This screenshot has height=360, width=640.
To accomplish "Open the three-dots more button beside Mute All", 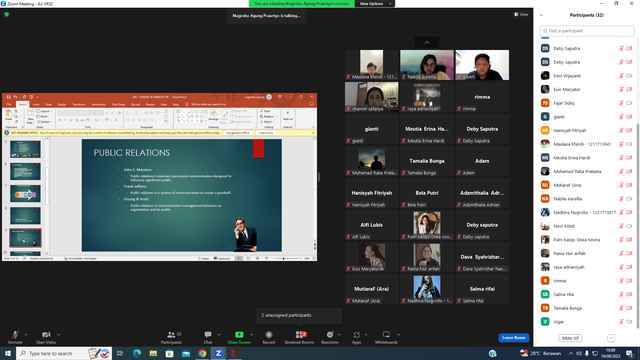I will tap(611, 338).
